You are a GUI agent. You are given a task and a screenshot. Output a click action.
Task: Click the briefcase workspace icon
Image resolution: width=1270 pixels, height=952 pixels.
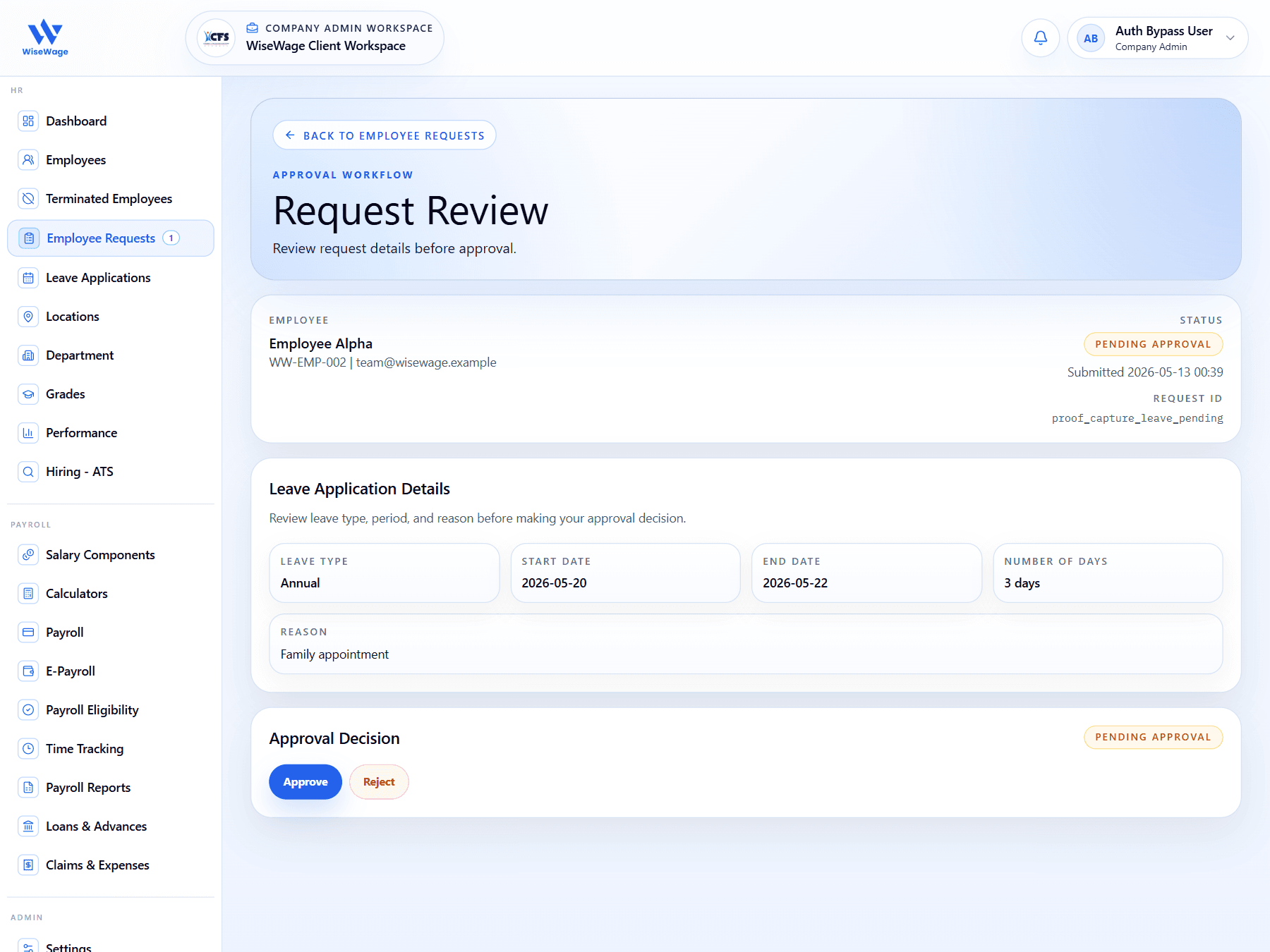pyautogui.click(x=252, y=28)
